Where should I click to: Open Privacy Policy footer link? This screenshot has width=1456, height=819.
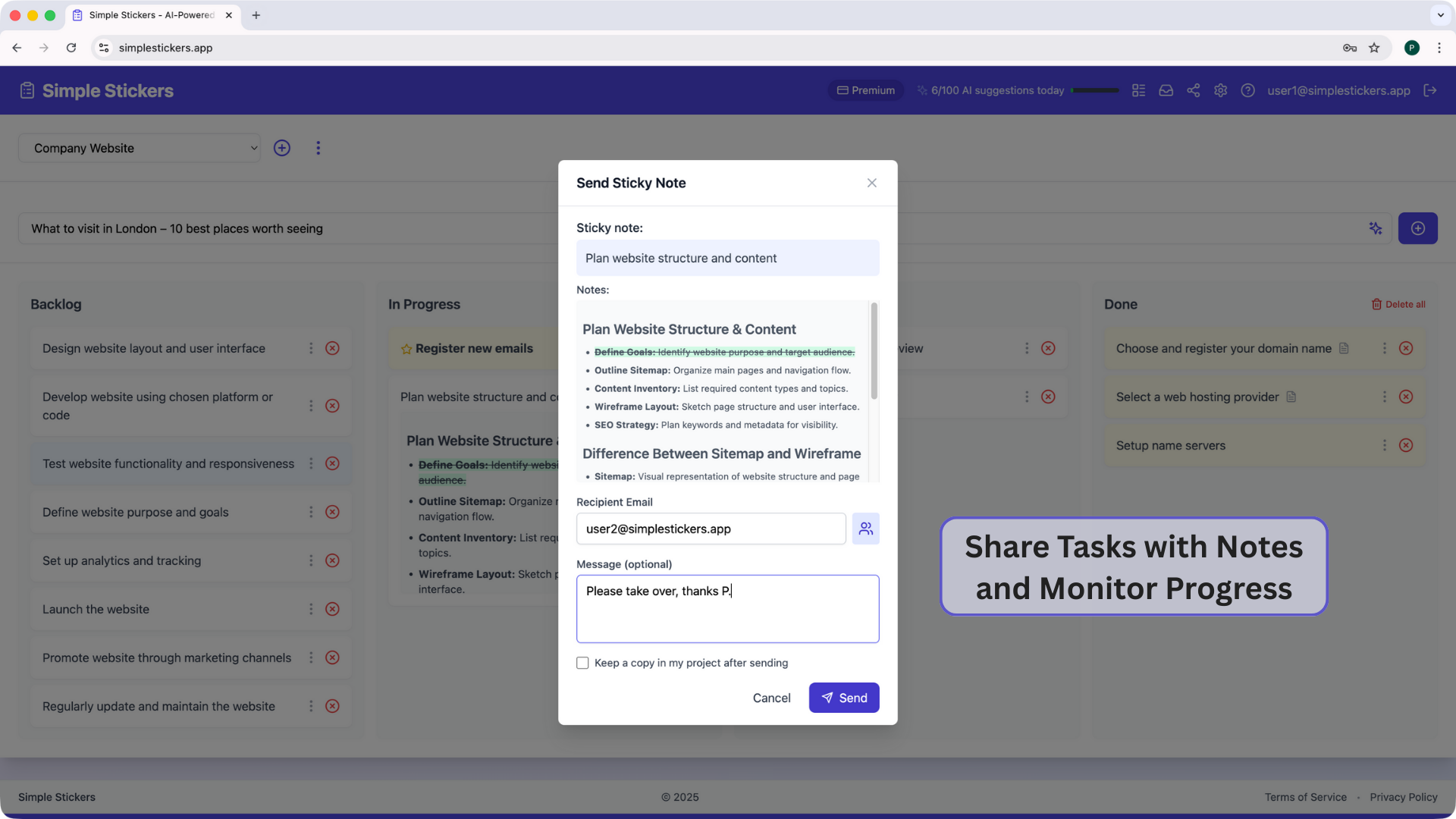[x=1403, y=797]
